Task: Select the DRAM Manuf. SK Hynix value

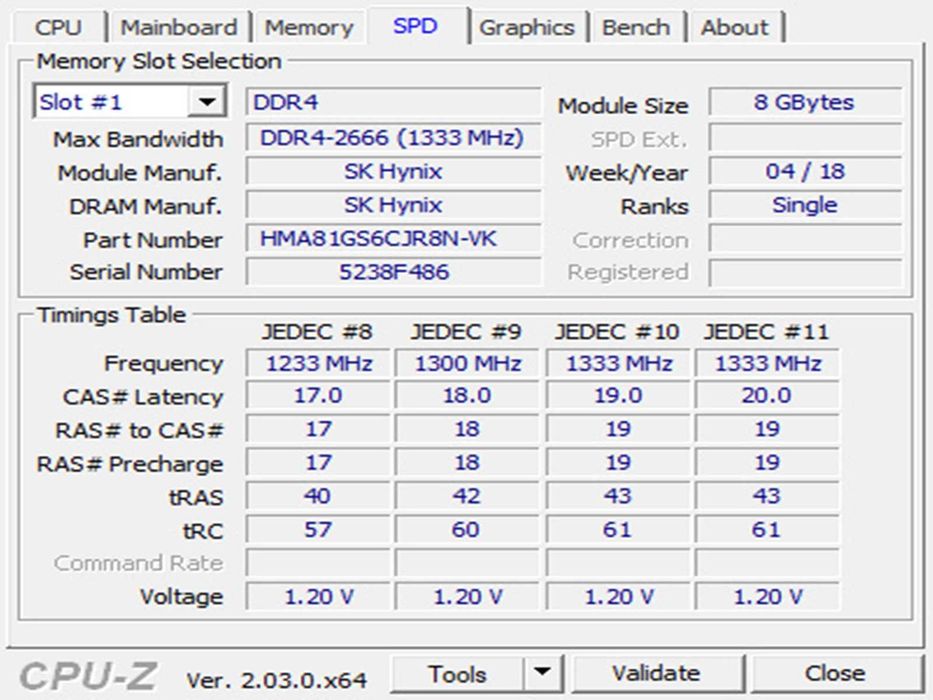Action: (393, 205)
